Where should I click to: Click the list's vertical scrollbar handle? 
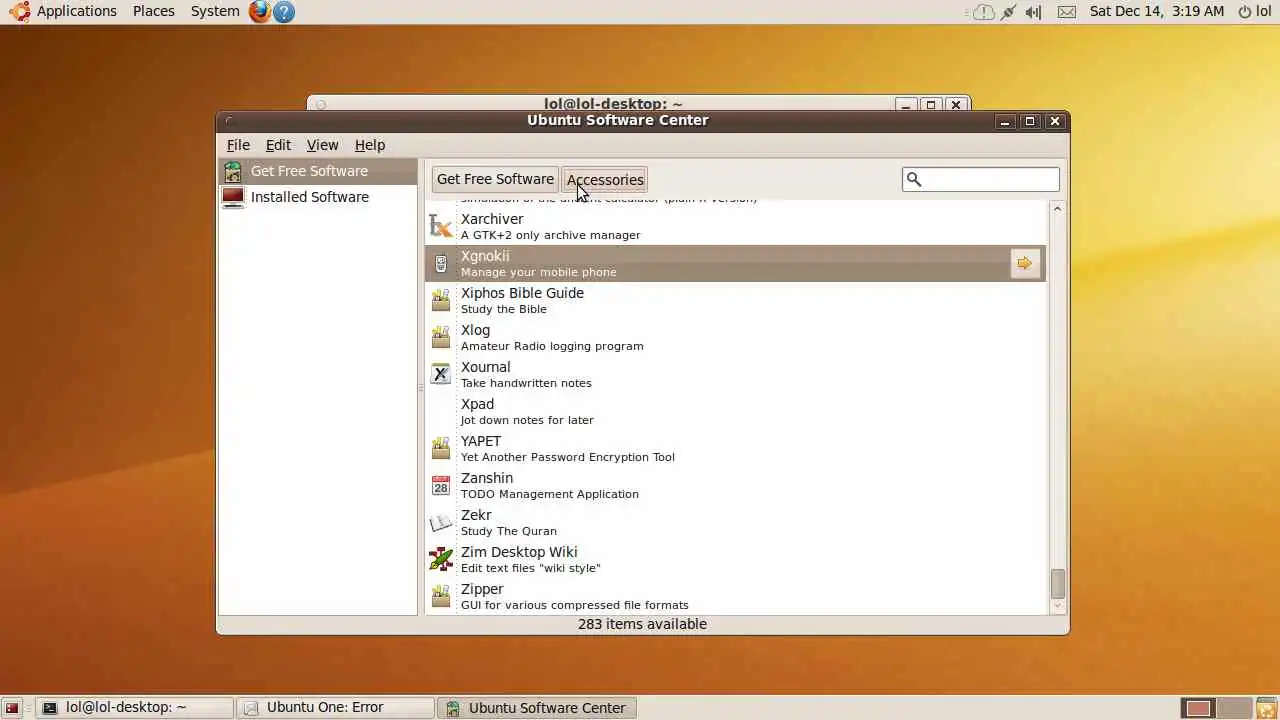(1057, 583)
